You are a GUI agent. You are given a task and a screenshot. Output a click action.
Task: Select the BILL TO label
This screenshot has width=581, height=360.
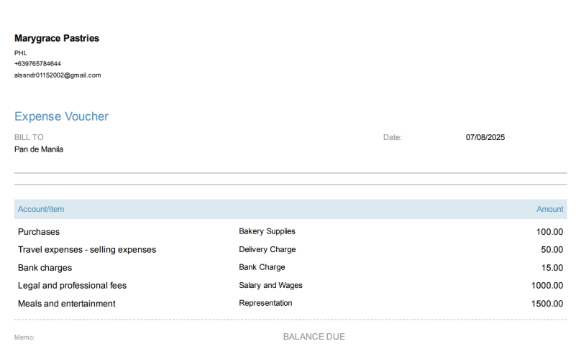[29, 137]
